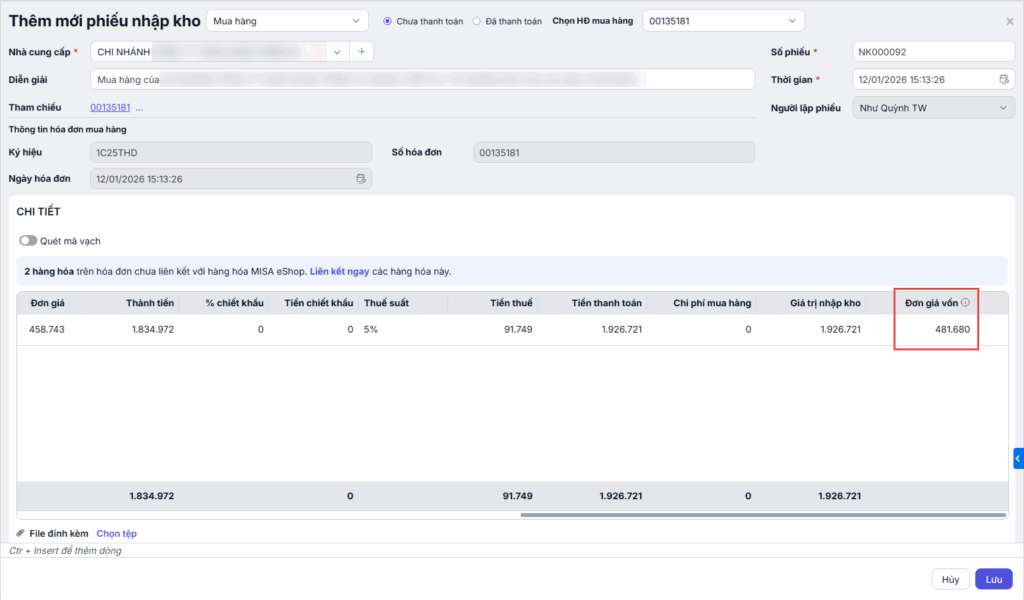Open the Chọn HĐ mua hàng dropdown
Image resolution: width=1024 pixels, height=600 pixels.
click(723, 20)
